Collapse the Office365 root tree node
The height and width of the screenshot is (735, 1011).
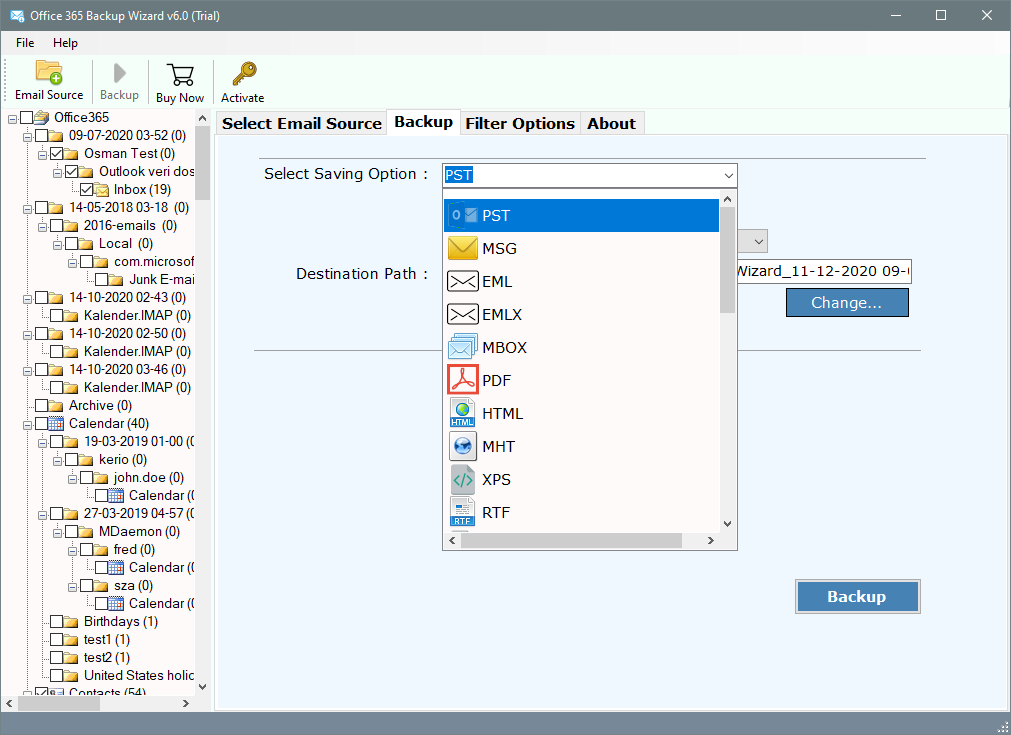coord(12,119)
